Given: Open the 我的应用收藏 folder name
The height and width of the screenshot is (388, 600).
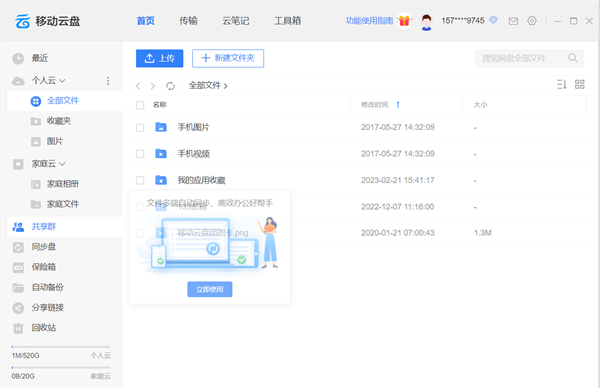Looking at the screenshot, I should 201,180.
